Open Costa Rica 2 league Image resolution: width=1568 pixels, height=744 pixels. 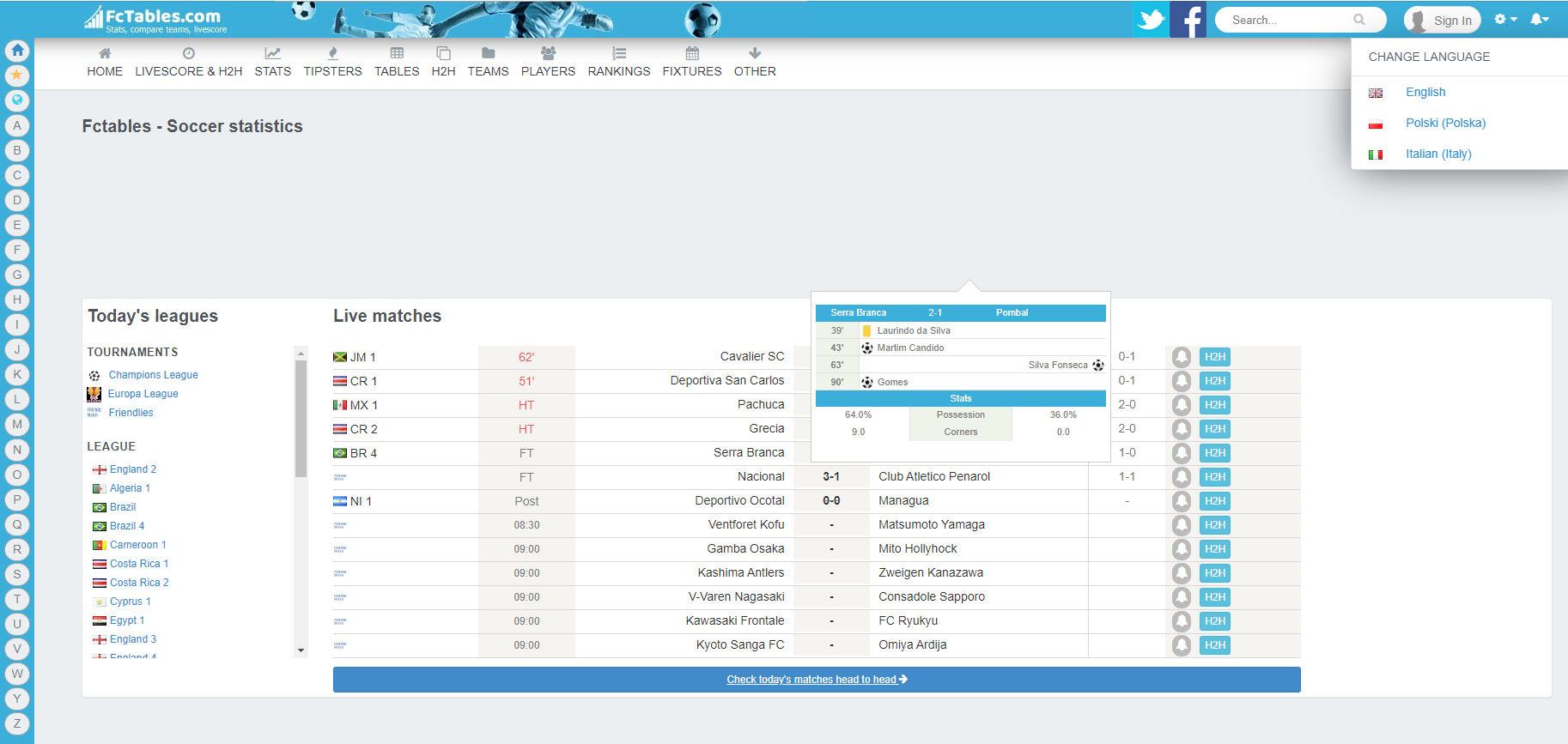(x=139, y=583)
